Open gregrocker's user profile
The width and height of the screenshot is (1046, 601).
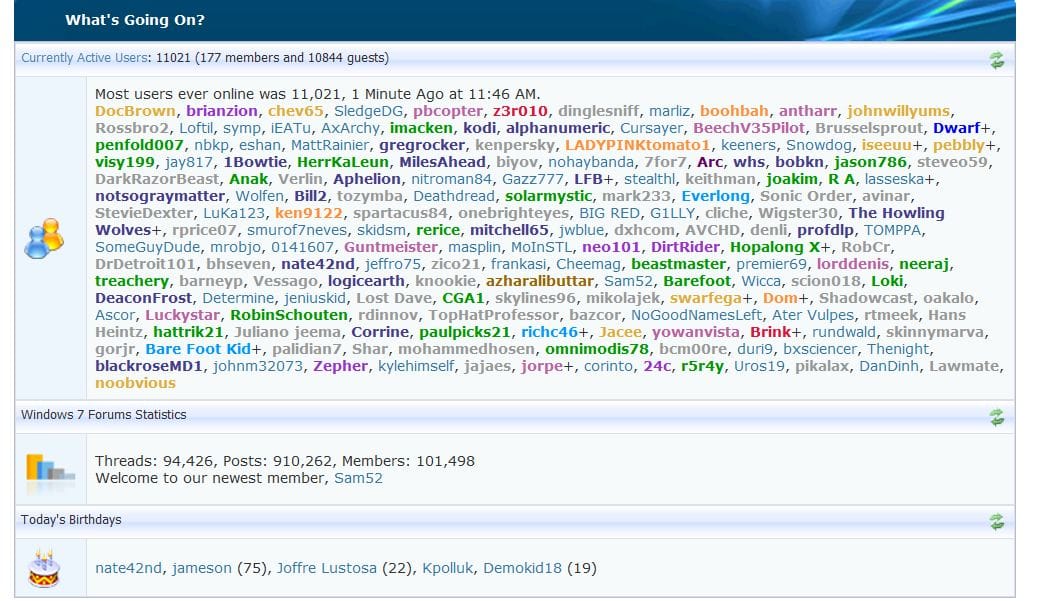pyautogui.click(x=422, y=145)
